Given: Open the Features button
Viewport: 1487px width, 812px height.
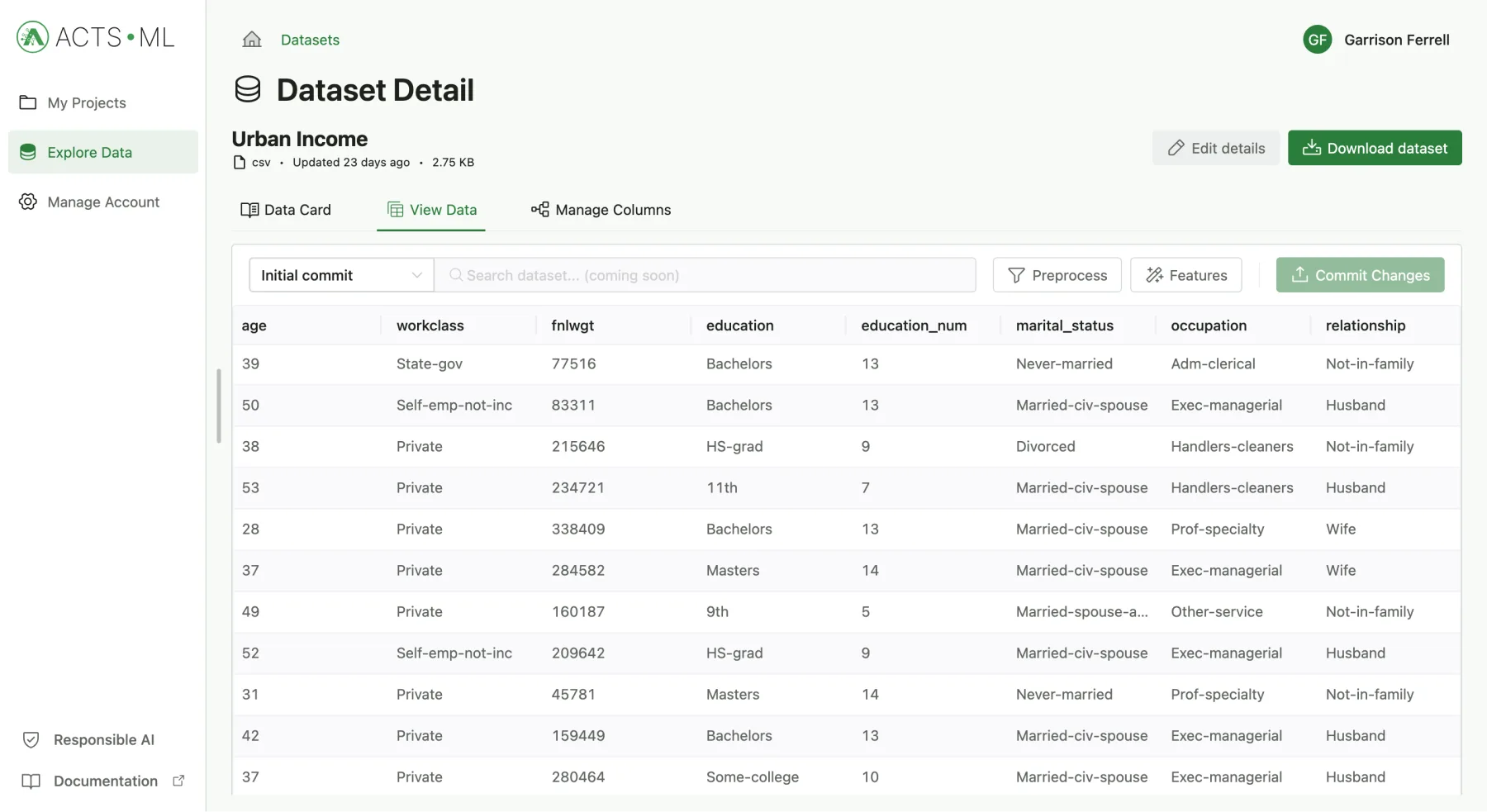Looking at the screenshot, I should click(1186, 275).
